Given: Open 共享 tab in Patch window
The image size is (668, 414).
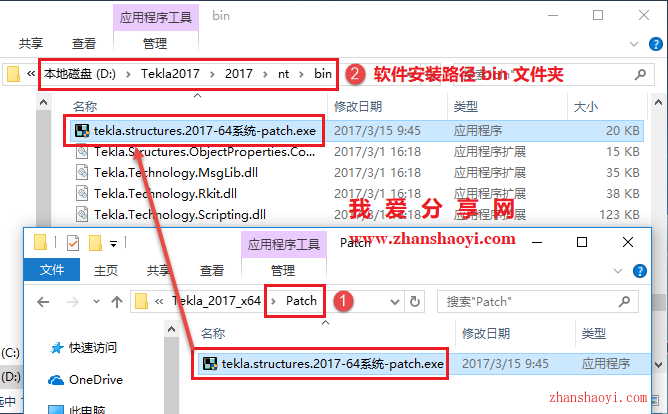Looking at the screenshot, I should pyautogui.click(x=158, y=270).
